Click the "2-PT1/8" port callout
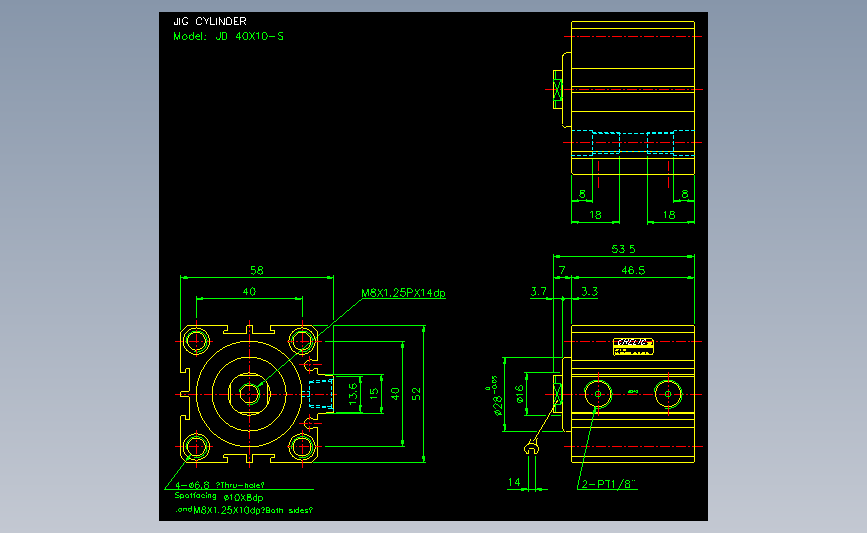Image resolution: width=867 pixels, height=533 pixels. [x=609, y=484]
